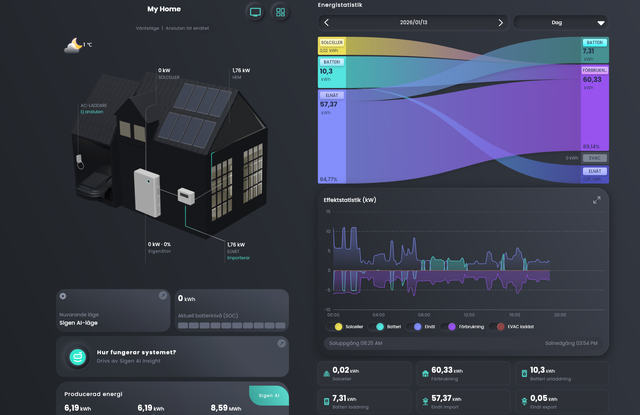Click the Elnät export 0,05 kWh card
640x415 pixels.
(x=562, y=401)
